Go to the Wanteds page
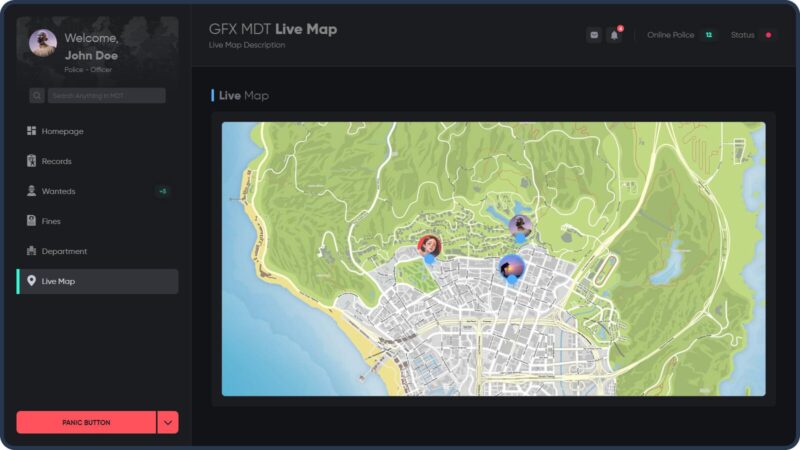The height and width of the screenshot is (450, 800). [x=97, y=191]
